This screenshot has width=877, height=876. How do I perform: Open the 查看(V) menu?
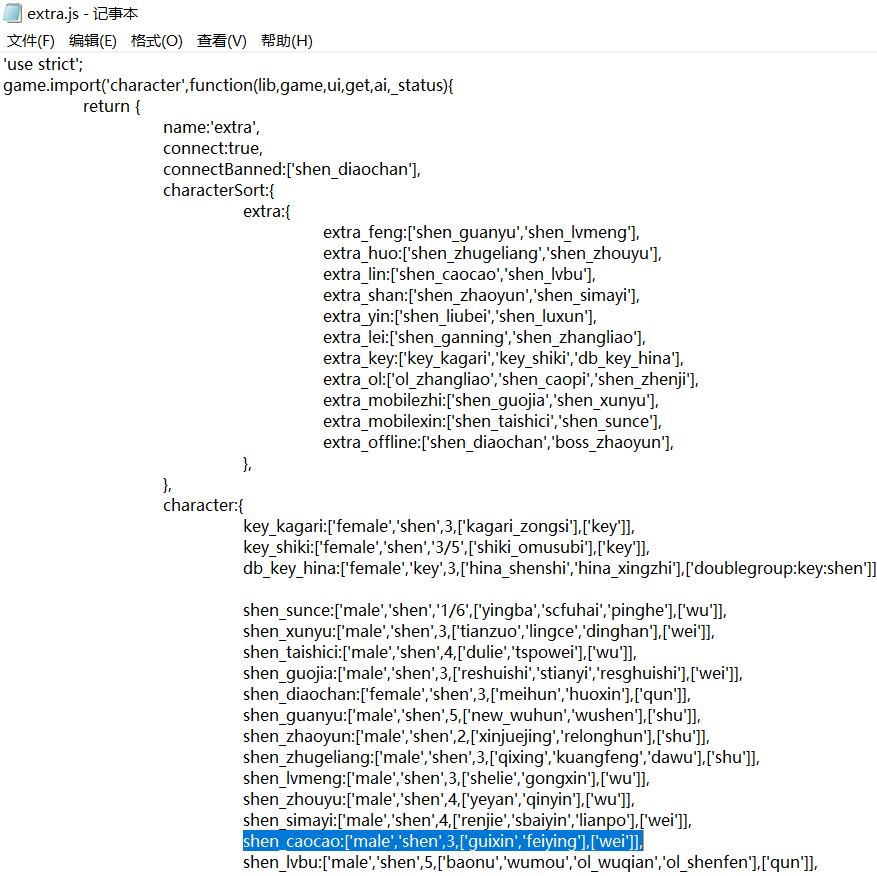pos(221,41)
